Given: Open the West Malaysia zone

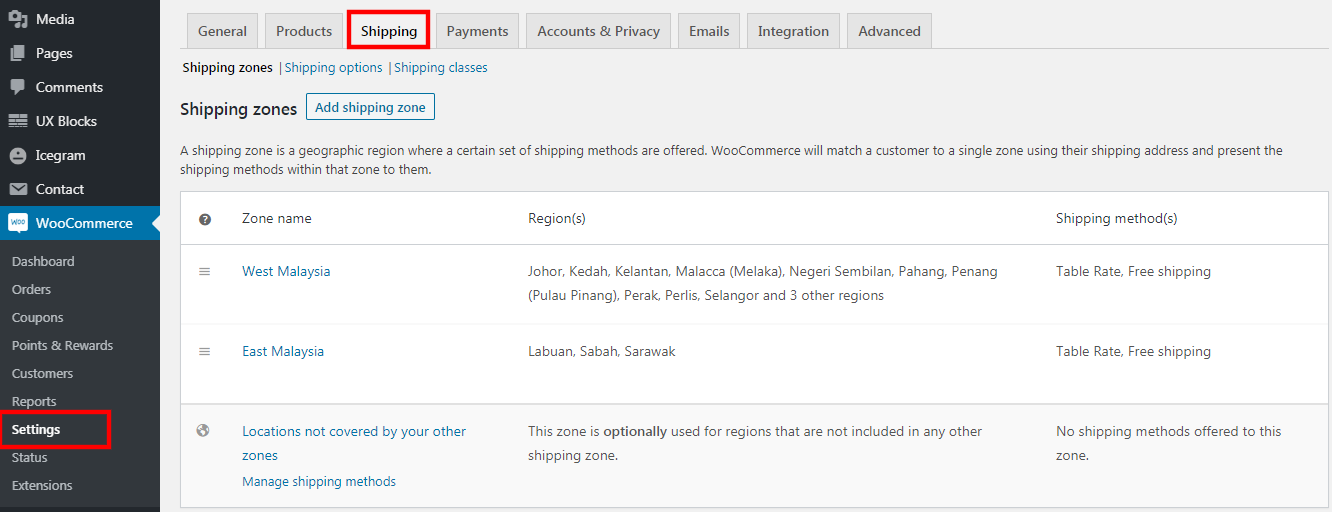Looking at the screenshot, I should (286, 271).
